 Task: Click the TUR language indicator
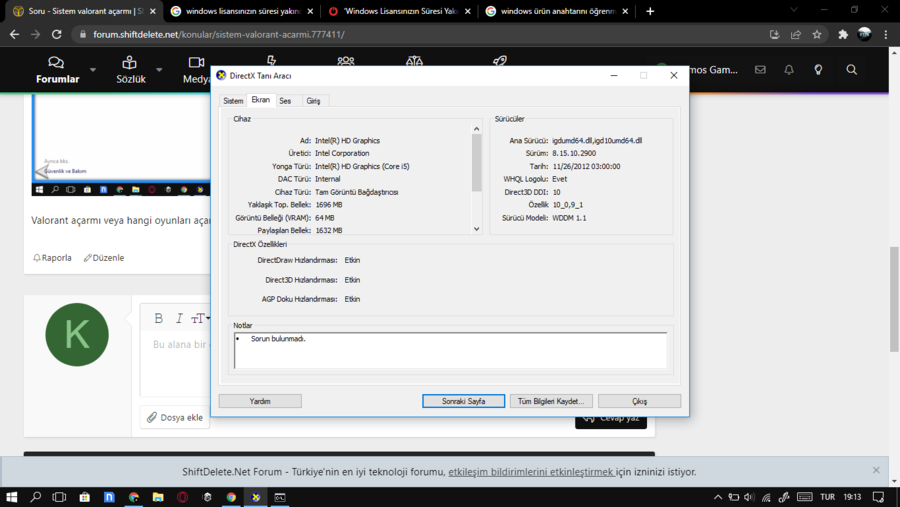pos(827,497)
